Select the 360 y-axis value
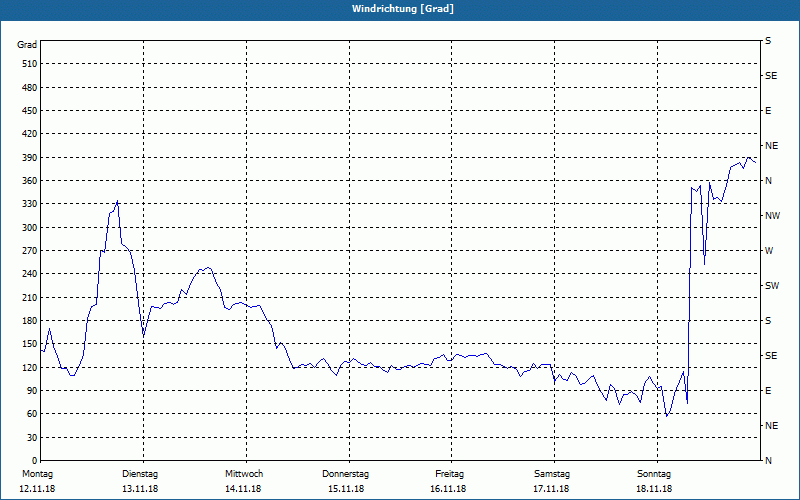The width and height of the screenshot is (800, 500). [x=30, y=181]
